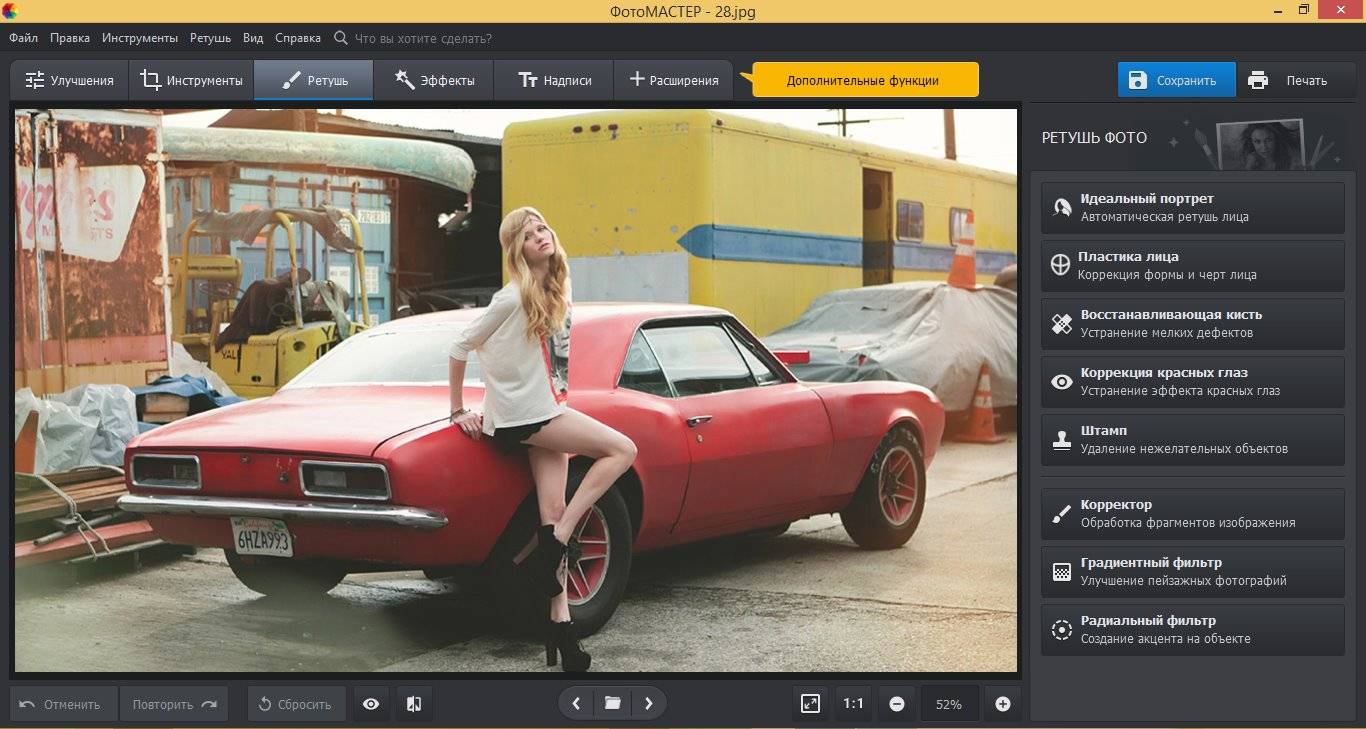The height and width of the screenshot is (729, 1366).
Task: Go to next photo arrow
Action: point(648,703)
